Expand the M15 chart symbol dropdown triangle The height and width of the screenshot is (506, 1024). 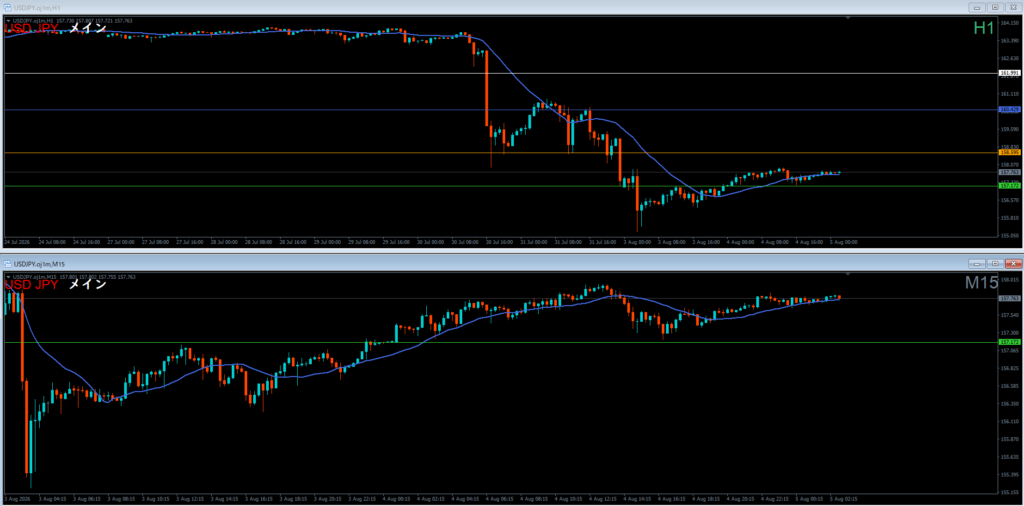point(8,277)
